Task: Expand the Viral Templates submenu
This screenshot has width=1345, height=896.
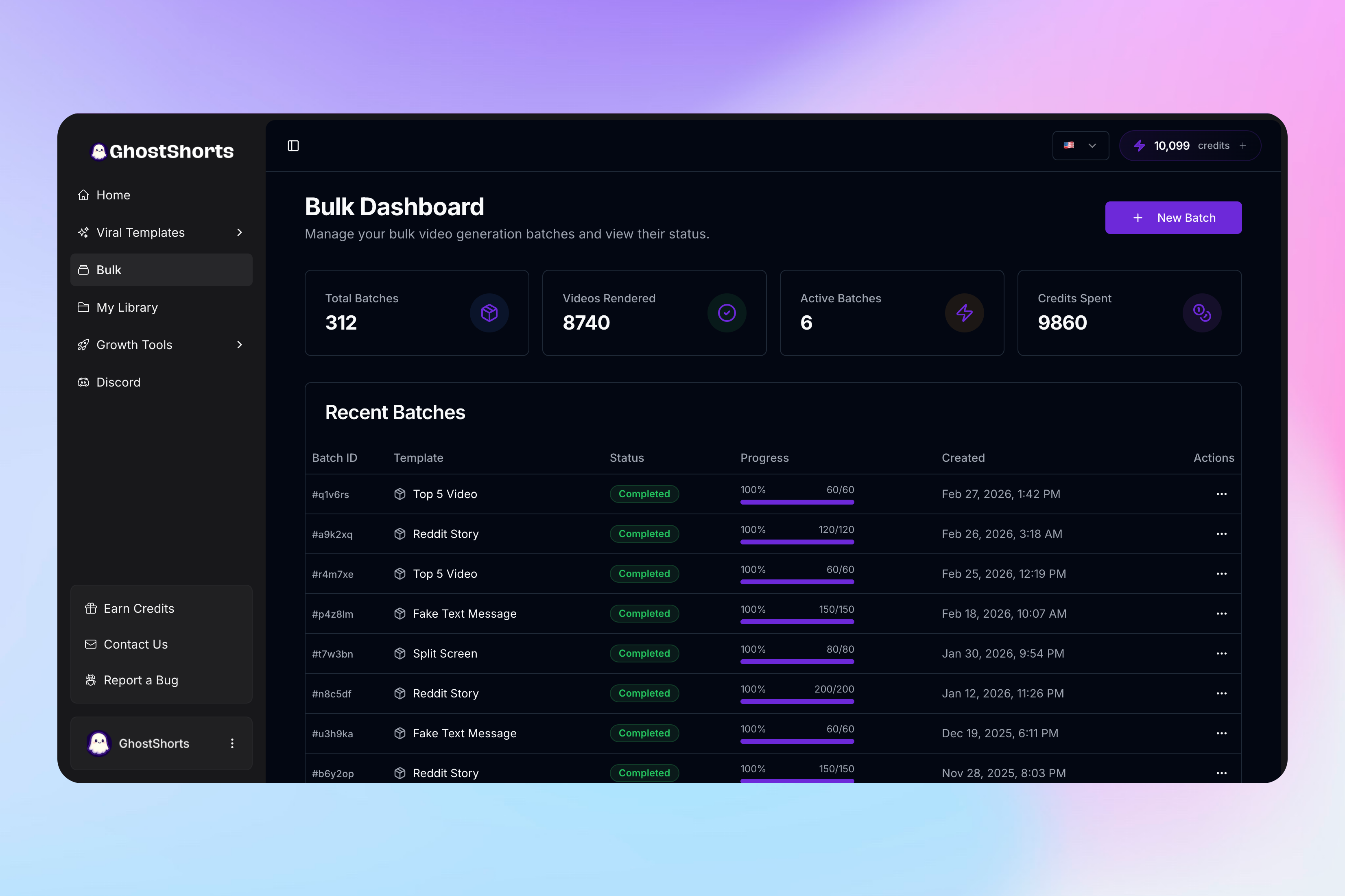Action: [x=239, y=233]
